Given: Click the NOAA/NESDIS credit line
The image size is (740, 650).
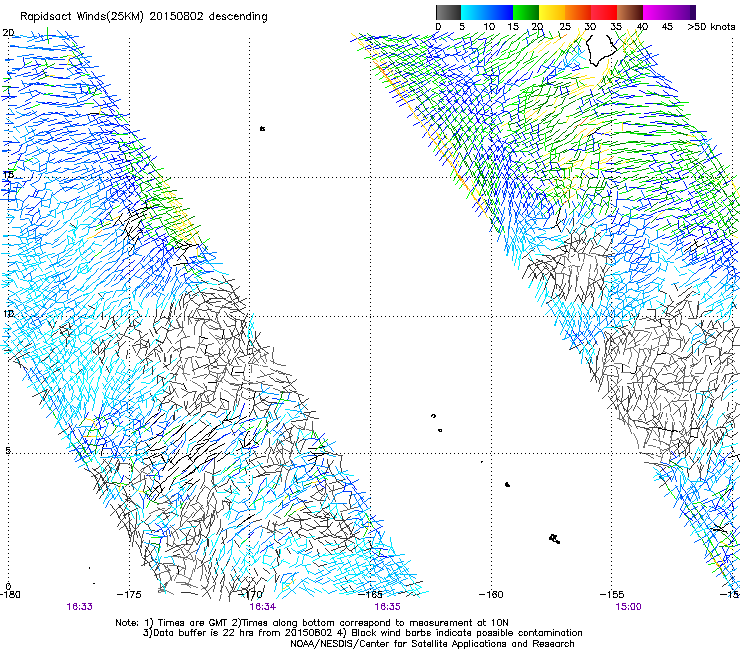Looking at the screenshot, I should (432, 644).
